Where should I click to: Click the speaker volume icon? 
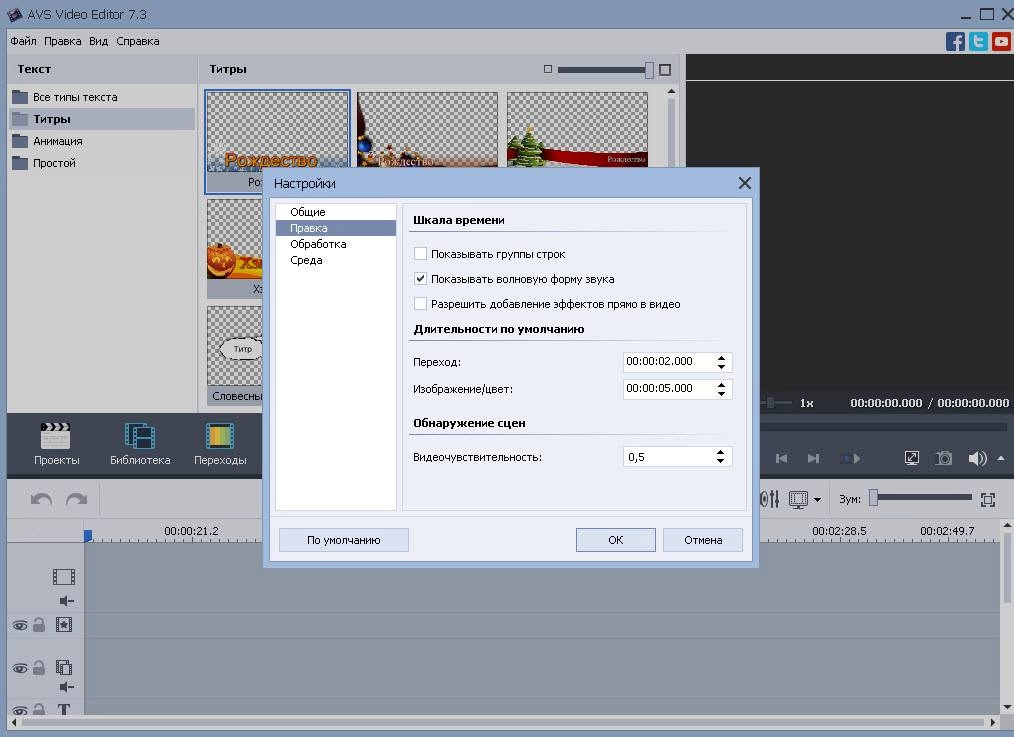click(x=977, y=458)
